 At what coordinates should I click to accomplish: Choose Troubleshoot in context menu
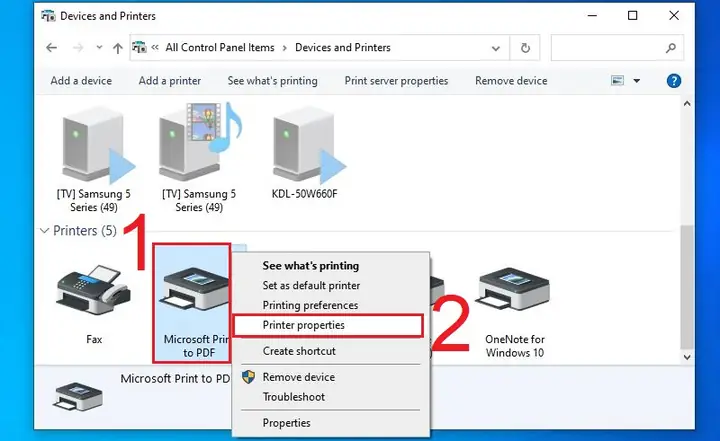pyautogui.click(x=293, y=397)
